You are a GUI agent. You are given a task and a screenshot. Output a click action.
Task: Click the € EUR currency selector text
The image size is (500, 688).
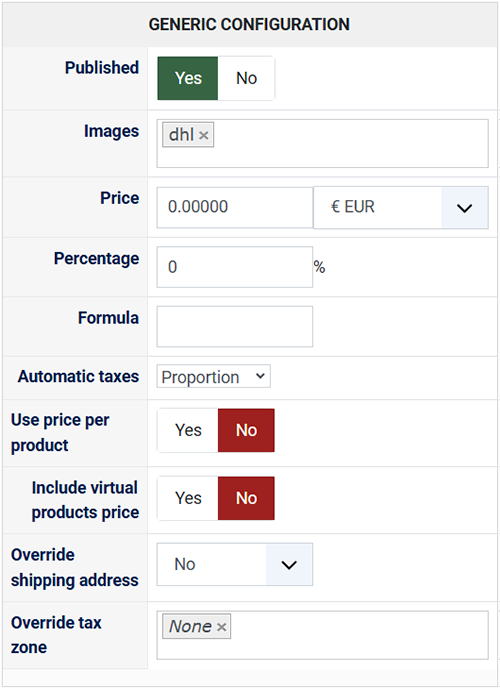[353, 207]
